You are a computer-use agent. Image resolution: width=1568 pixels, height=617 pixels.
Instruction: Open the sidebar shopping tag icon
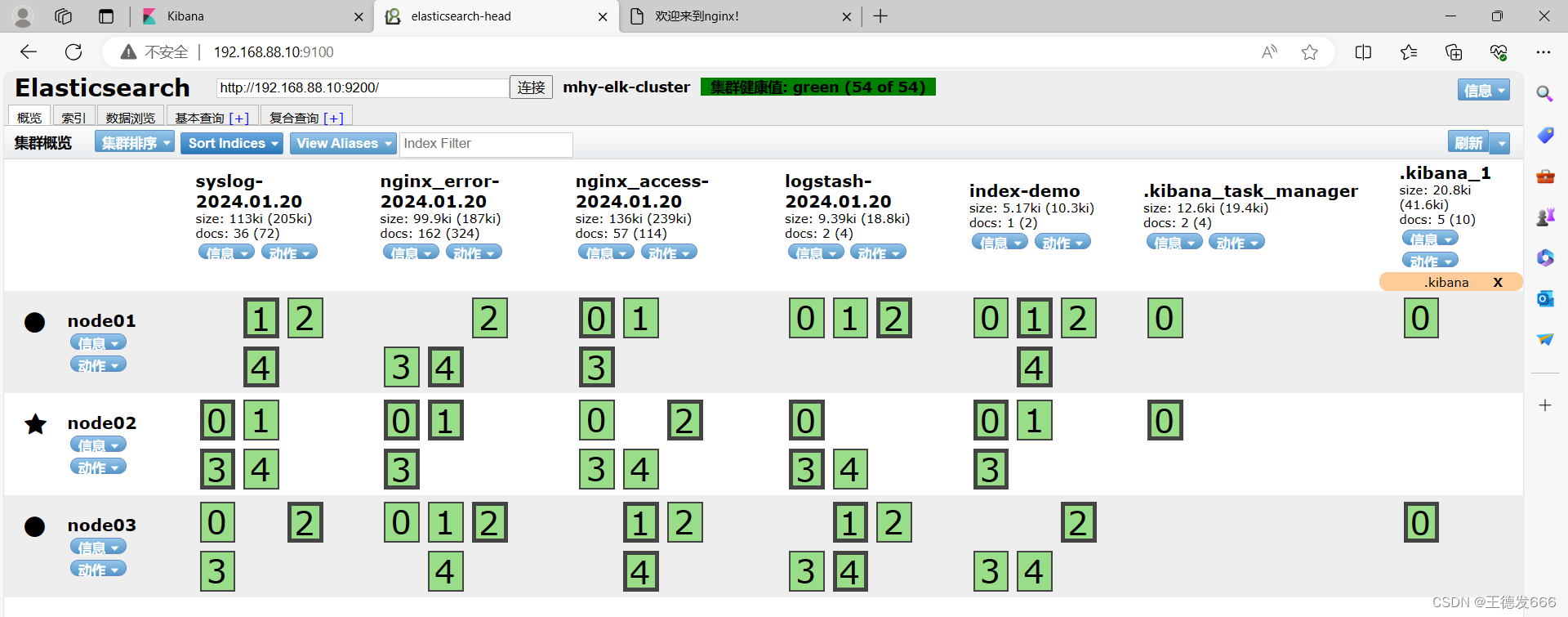1545,135
